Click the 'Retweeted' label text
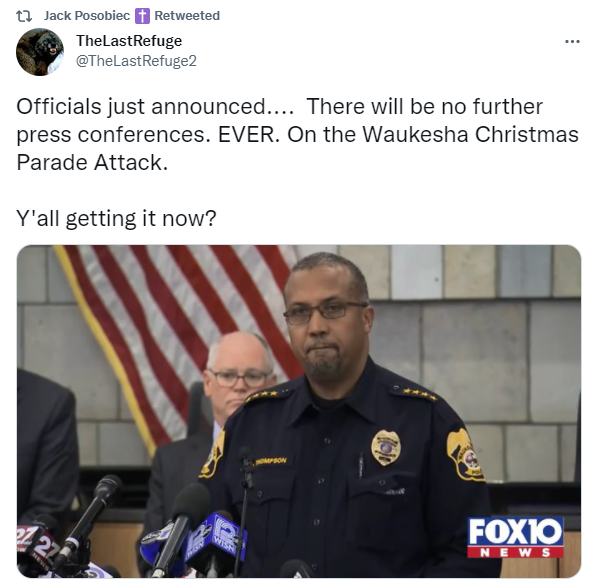Screen dimensions: 595x586 pyautogui.click(x=187, y=16)
